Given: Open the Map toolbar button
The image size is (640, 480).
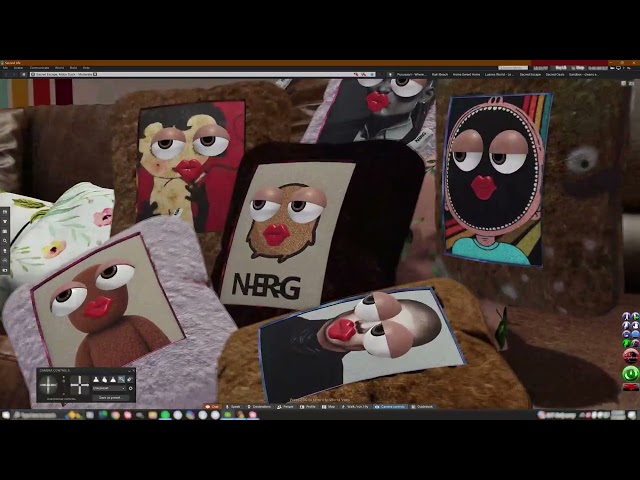Looking at the screenshot, I should 329,407.
